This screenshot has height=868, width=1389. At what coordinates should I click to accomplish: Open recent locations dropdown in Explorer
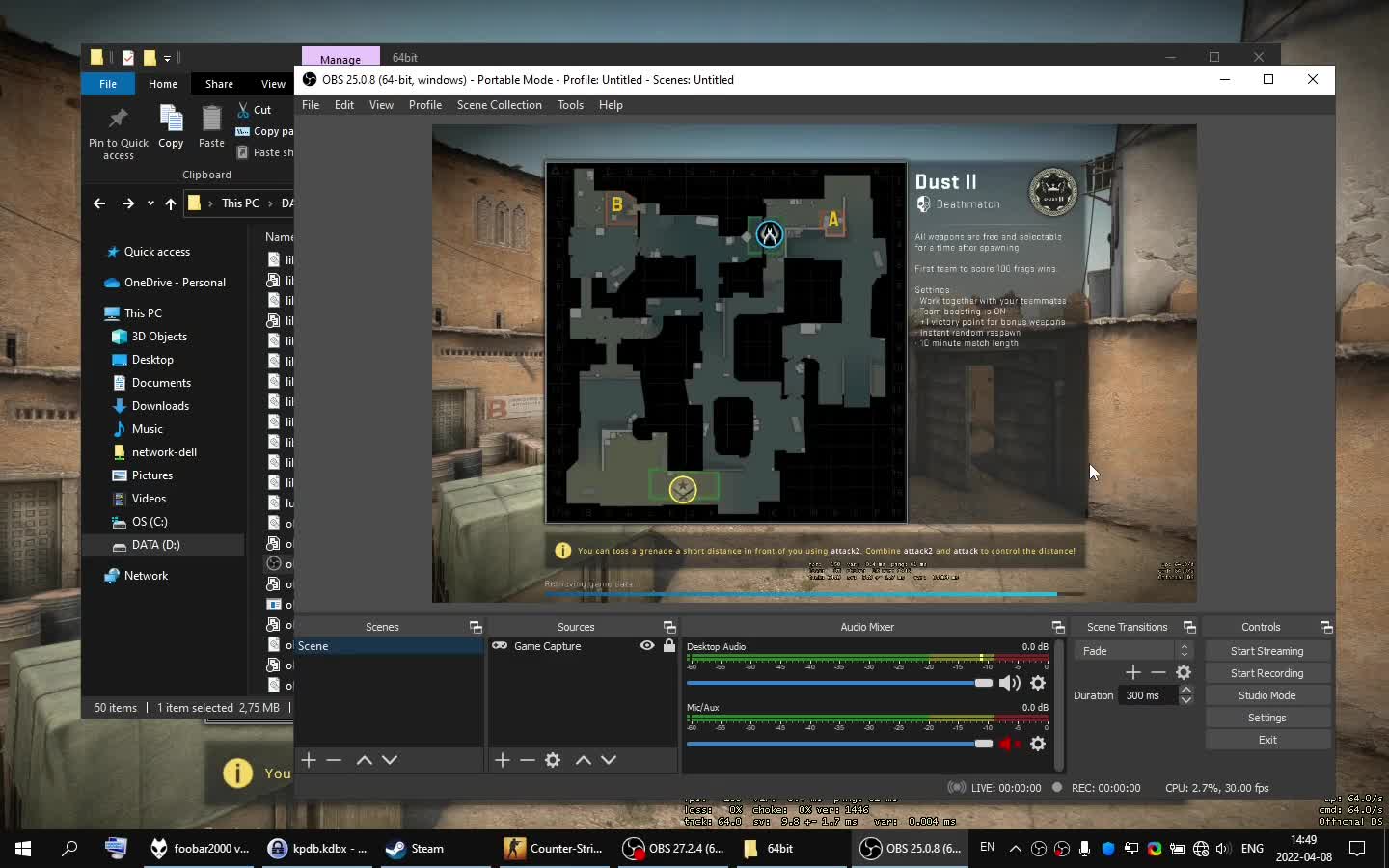(150, 203)
